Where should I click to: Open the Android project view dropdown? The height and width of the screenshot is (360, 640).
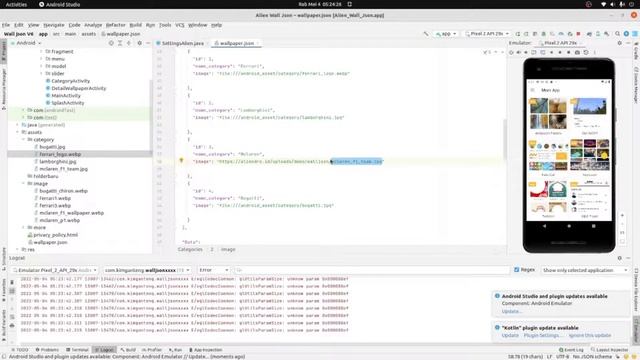point(26,43)
